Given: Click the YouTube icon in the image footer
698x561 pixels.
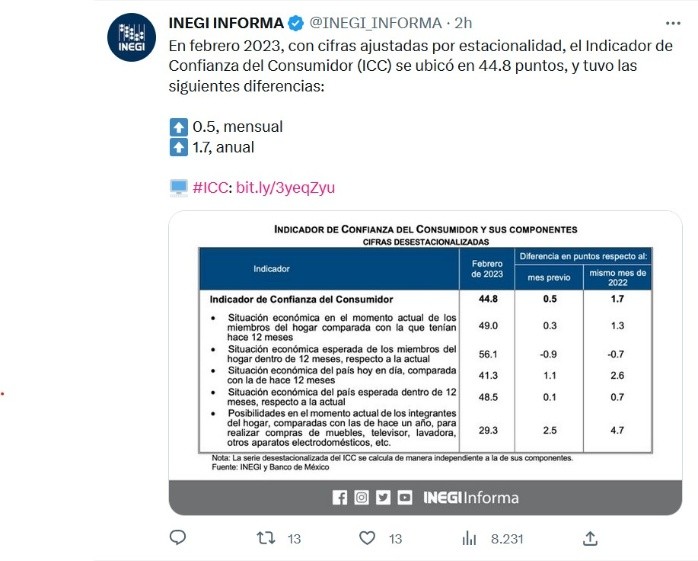Looking at the screenshot, I should 404,497.
